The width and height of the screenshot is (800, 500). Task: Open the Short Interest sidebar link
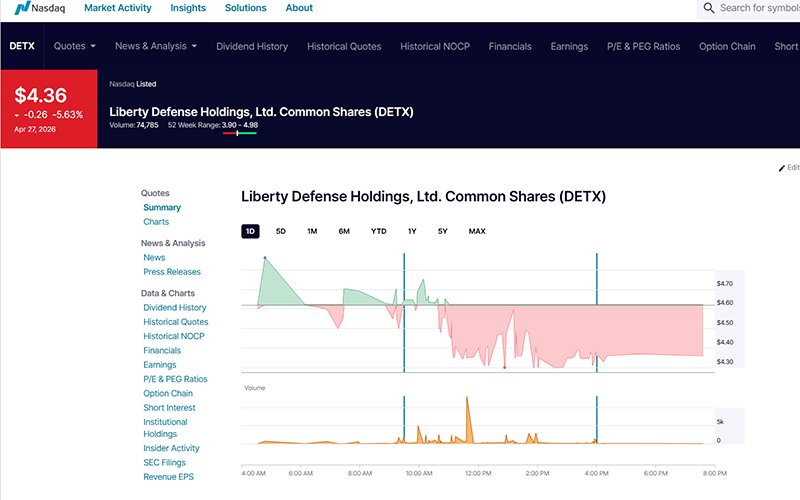pyautogui.click(x=169, y=408)
